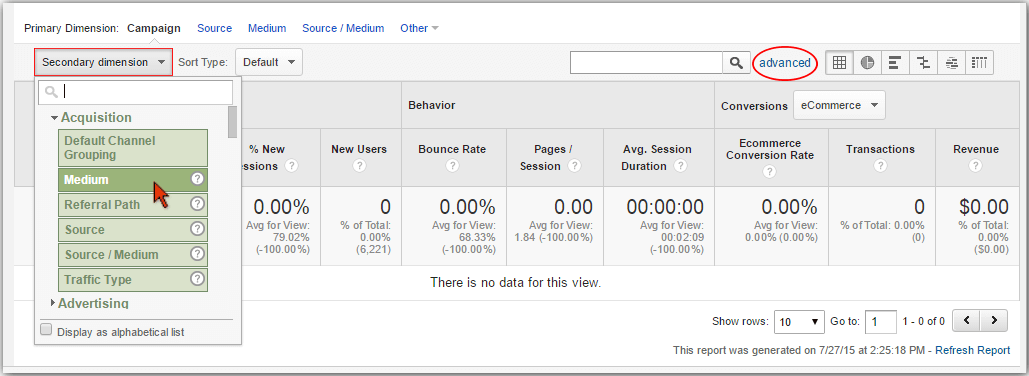Screen dimensions: 1029x376
Task: Choose Medium in secondary dimension list
Action: point(133,179)
